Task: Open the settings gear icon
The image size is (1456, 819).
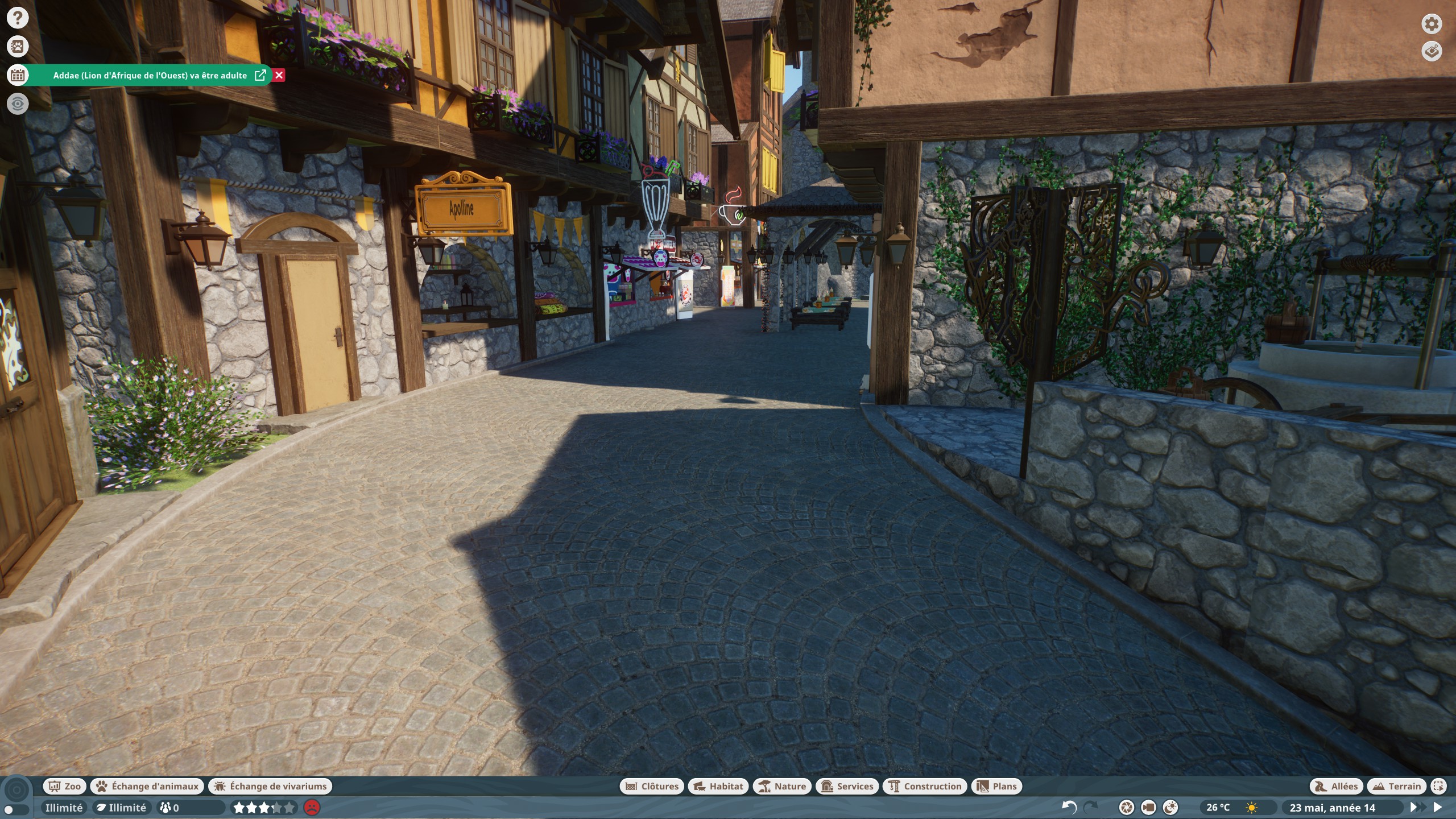Action: pyautogui.click(x=1432, y=24)
